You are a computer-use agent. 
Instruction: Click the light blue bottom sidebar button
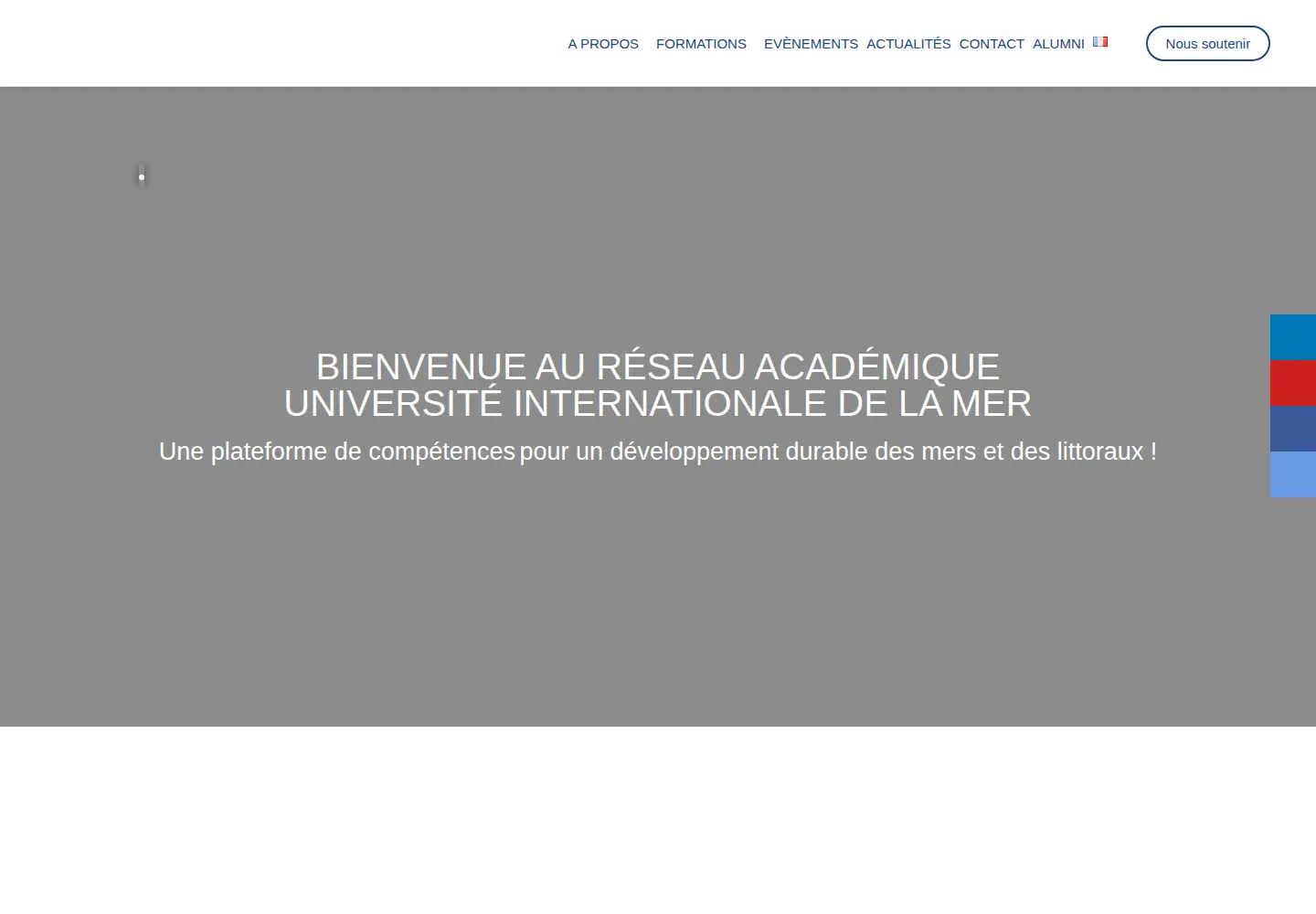1293,474
